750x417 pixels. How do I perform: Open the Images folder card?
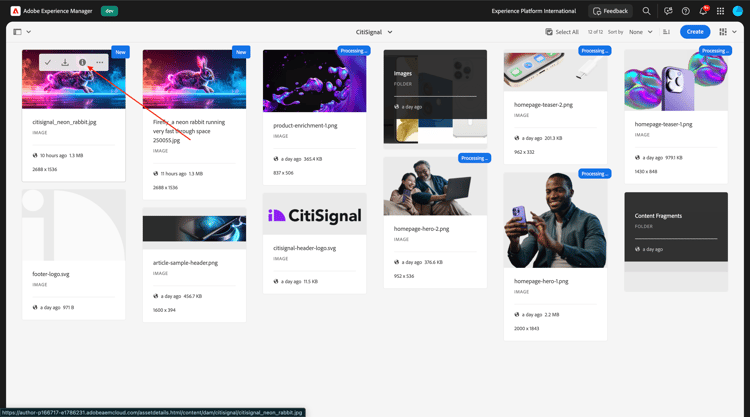tap(435, 97)
